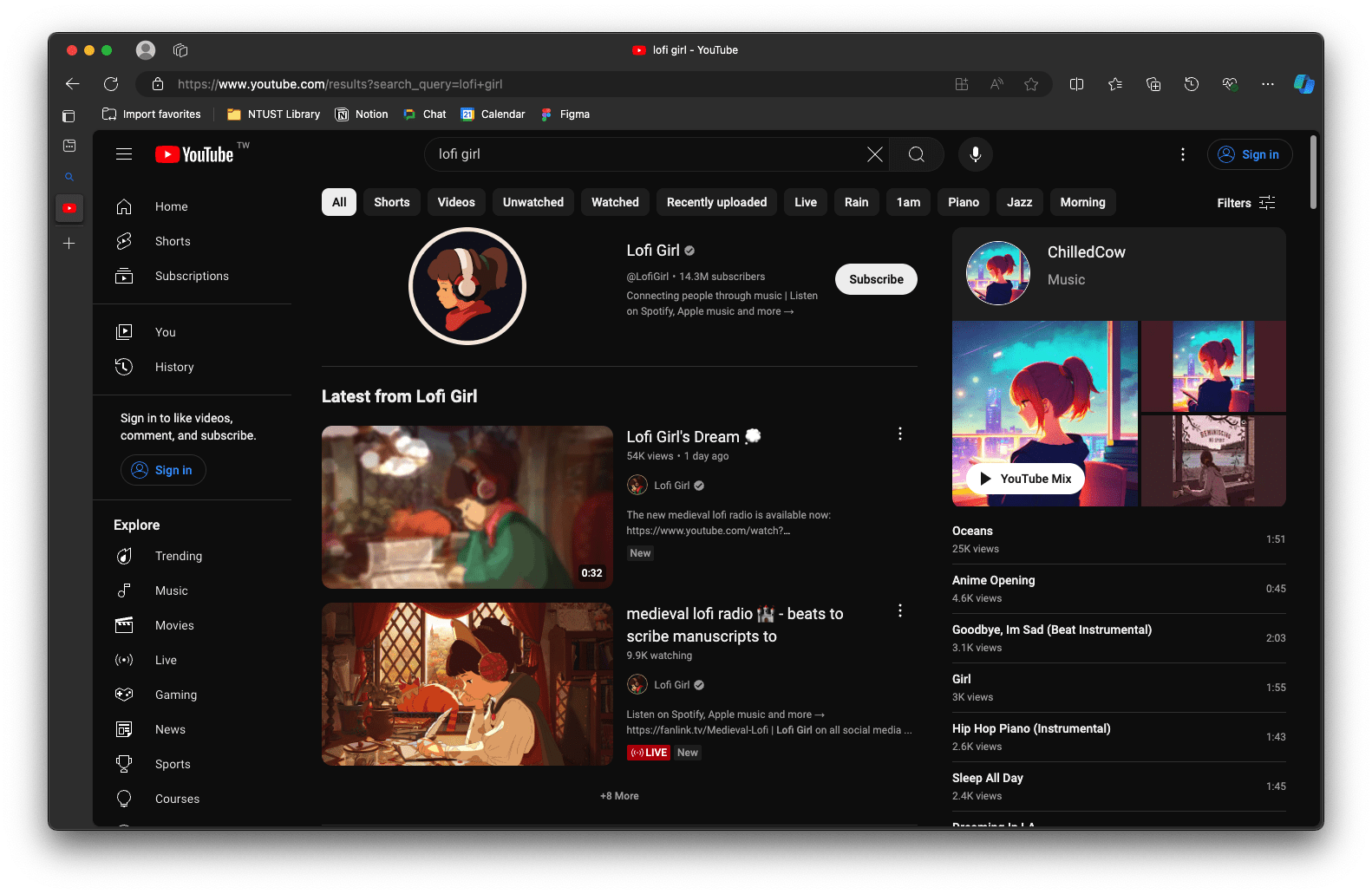This screenshot has width=1372, height=894.
Task: Open YouTube settings three-dot menu
Action: (1183, 154)
